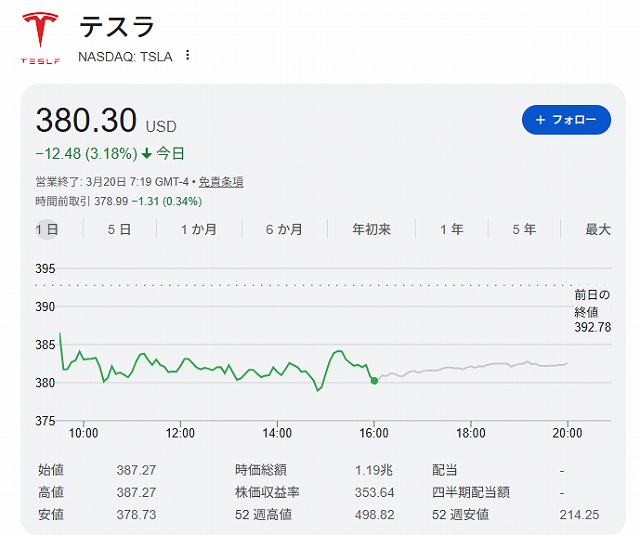This screenshot has height=535, width=640.
Task: Select the 1日 time range tab
Action: [x=47, y=229]
